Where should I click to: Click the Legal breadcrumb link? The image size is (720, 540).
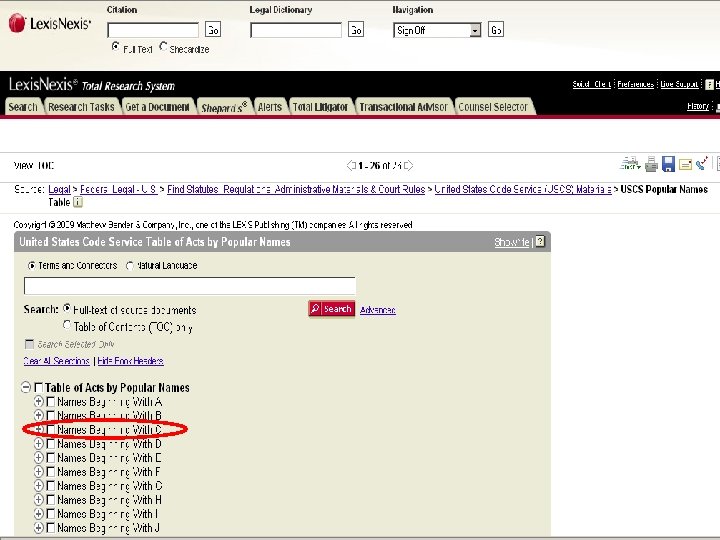coord(59,189)
